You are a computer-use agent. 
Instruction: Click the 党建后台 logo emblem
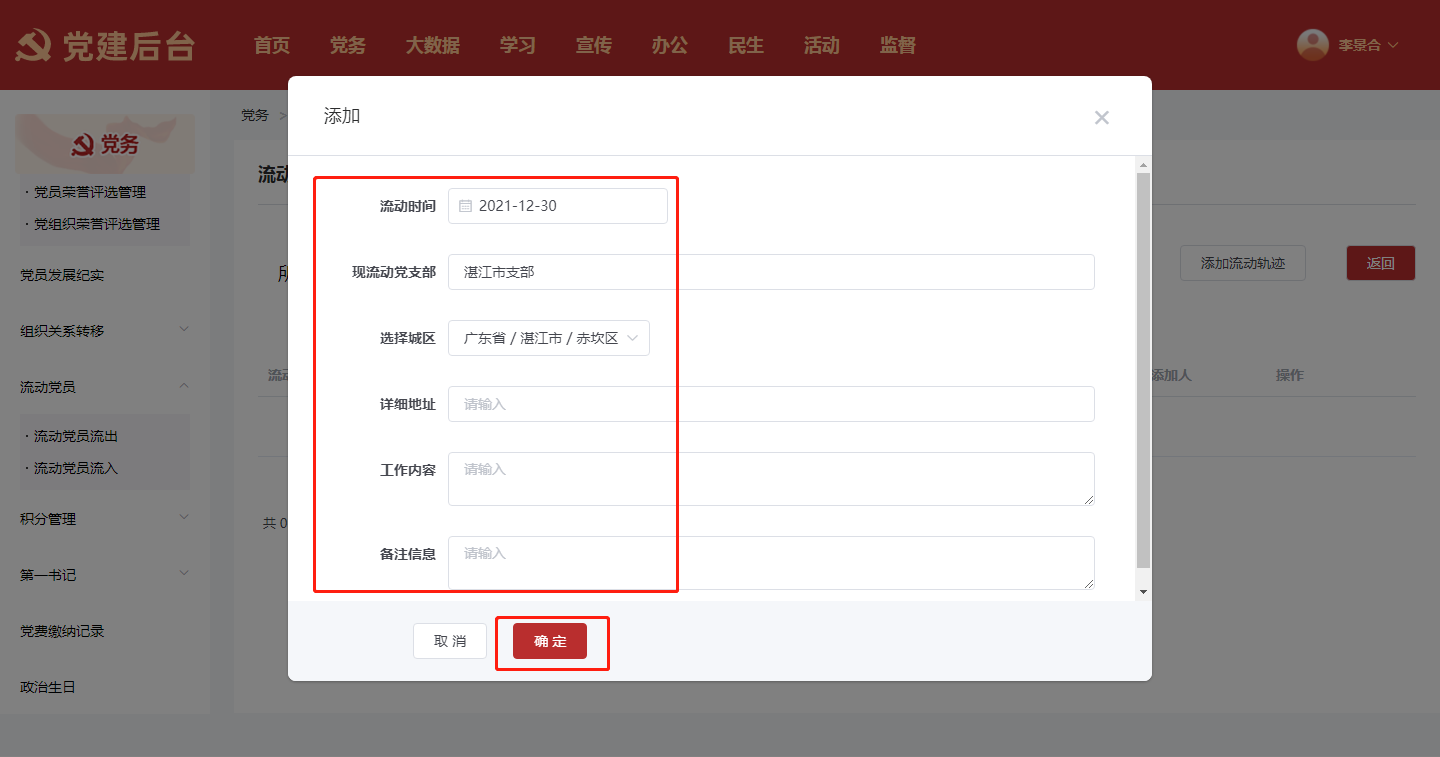coord(34,46)
